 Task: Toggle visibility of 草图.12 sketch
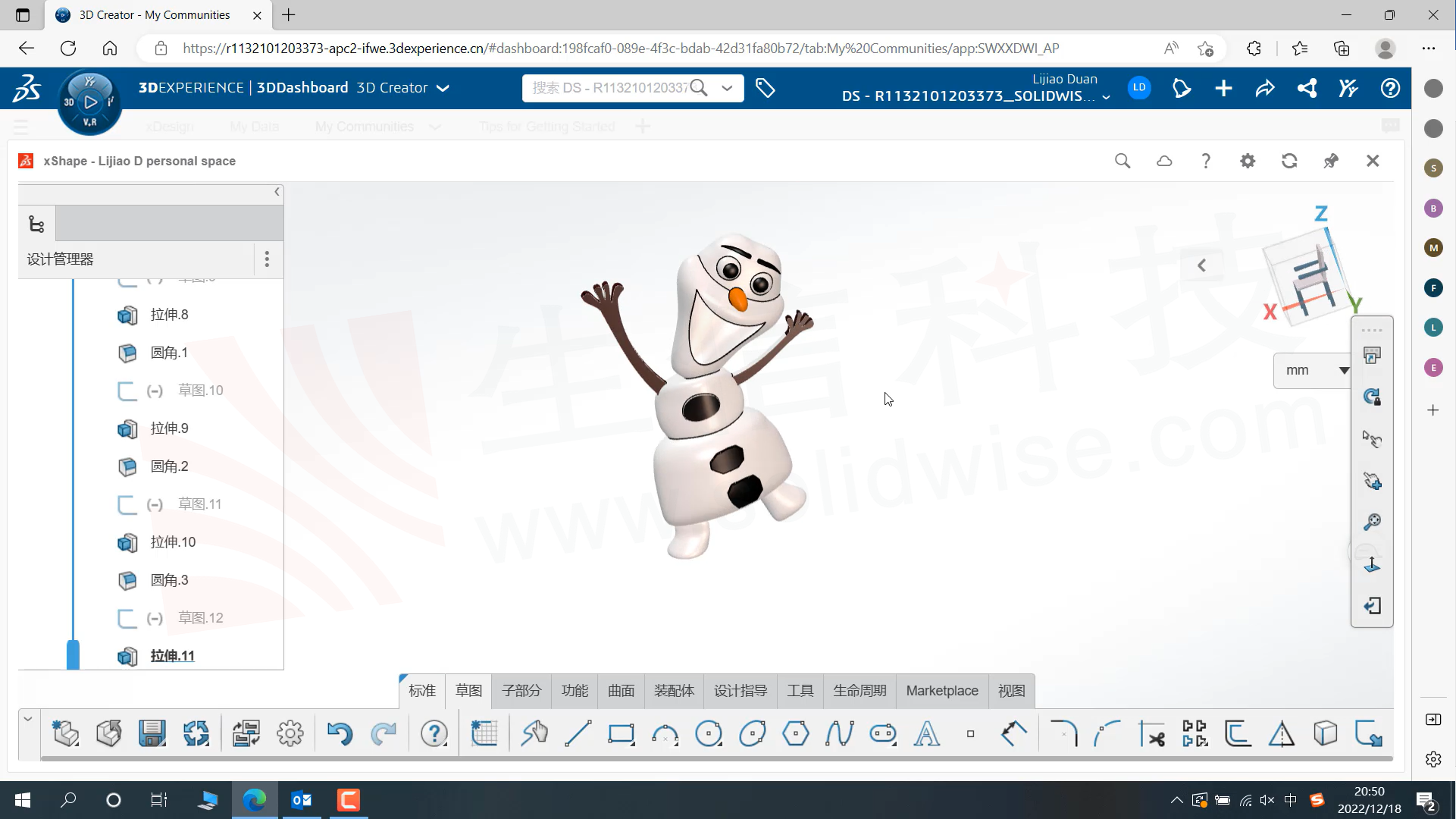tap(127, 617)
